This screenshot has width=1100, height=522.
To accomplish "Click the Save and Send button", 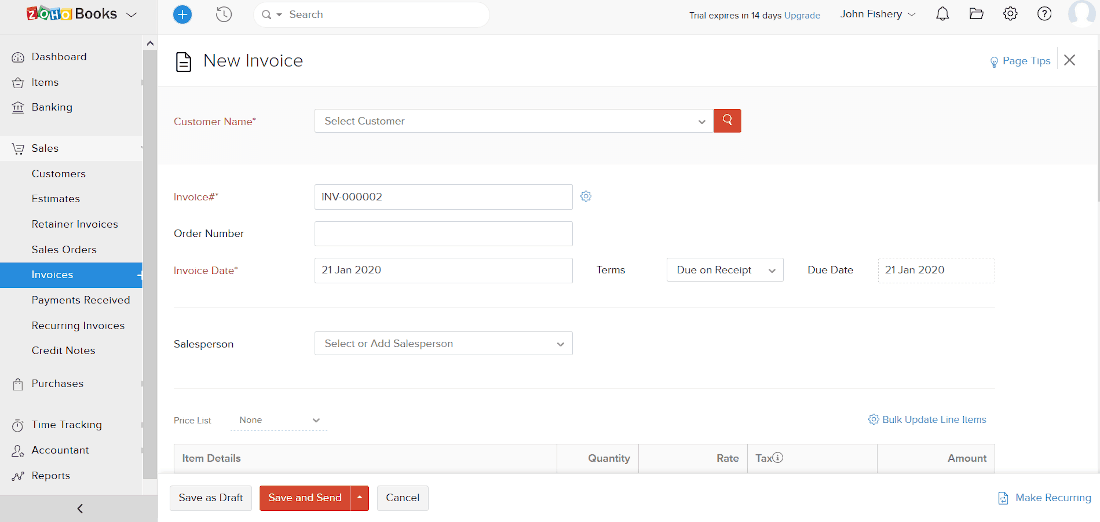I will point(305,497).
